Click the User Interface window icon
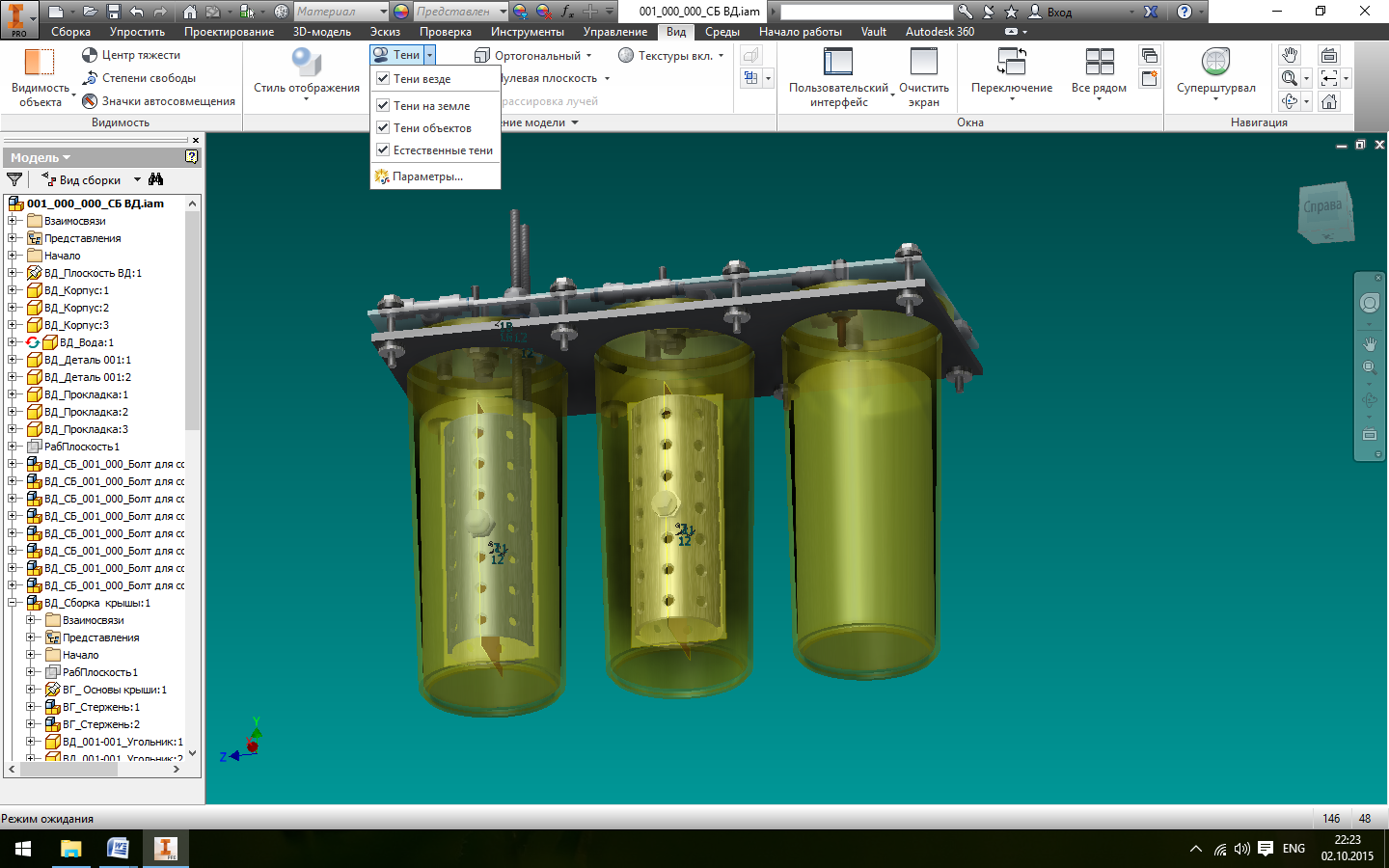This screenshot has height=868, width=1389. [x=838, y=62]
